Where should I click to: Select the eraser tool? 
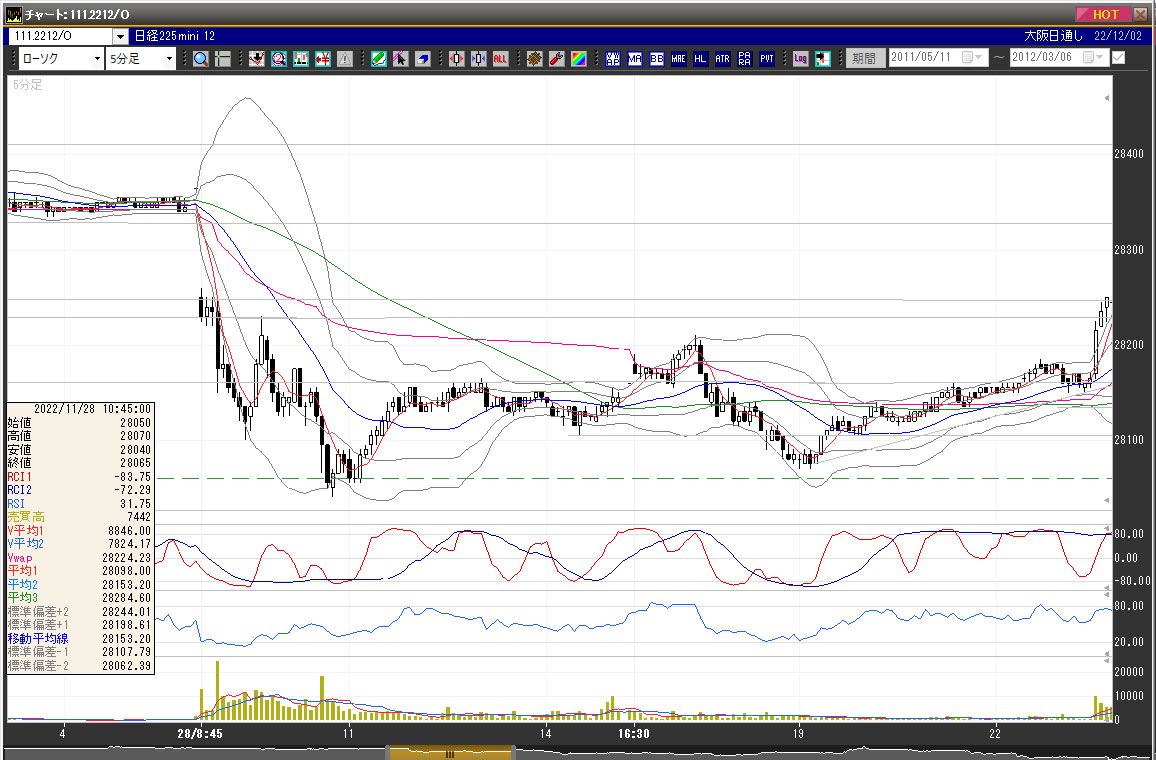click(x=422, y=59)
